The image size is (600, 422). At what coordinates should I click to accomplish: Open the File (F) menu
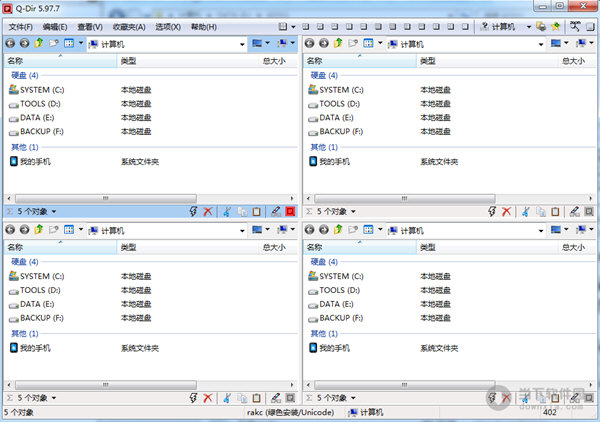tap(21, 27)
